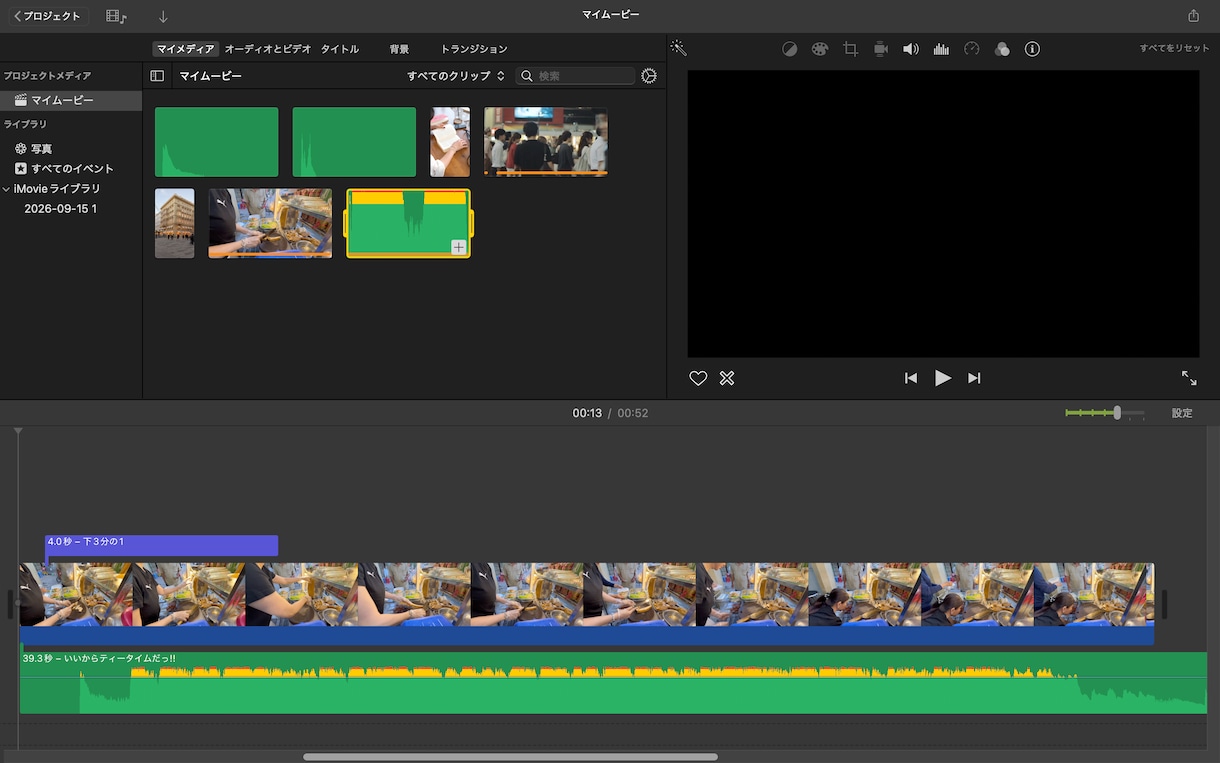The width and height of the screenshot is (1220, 763).
Task: Click the horizontal timeline scrollbar
Action: point(510,757)
